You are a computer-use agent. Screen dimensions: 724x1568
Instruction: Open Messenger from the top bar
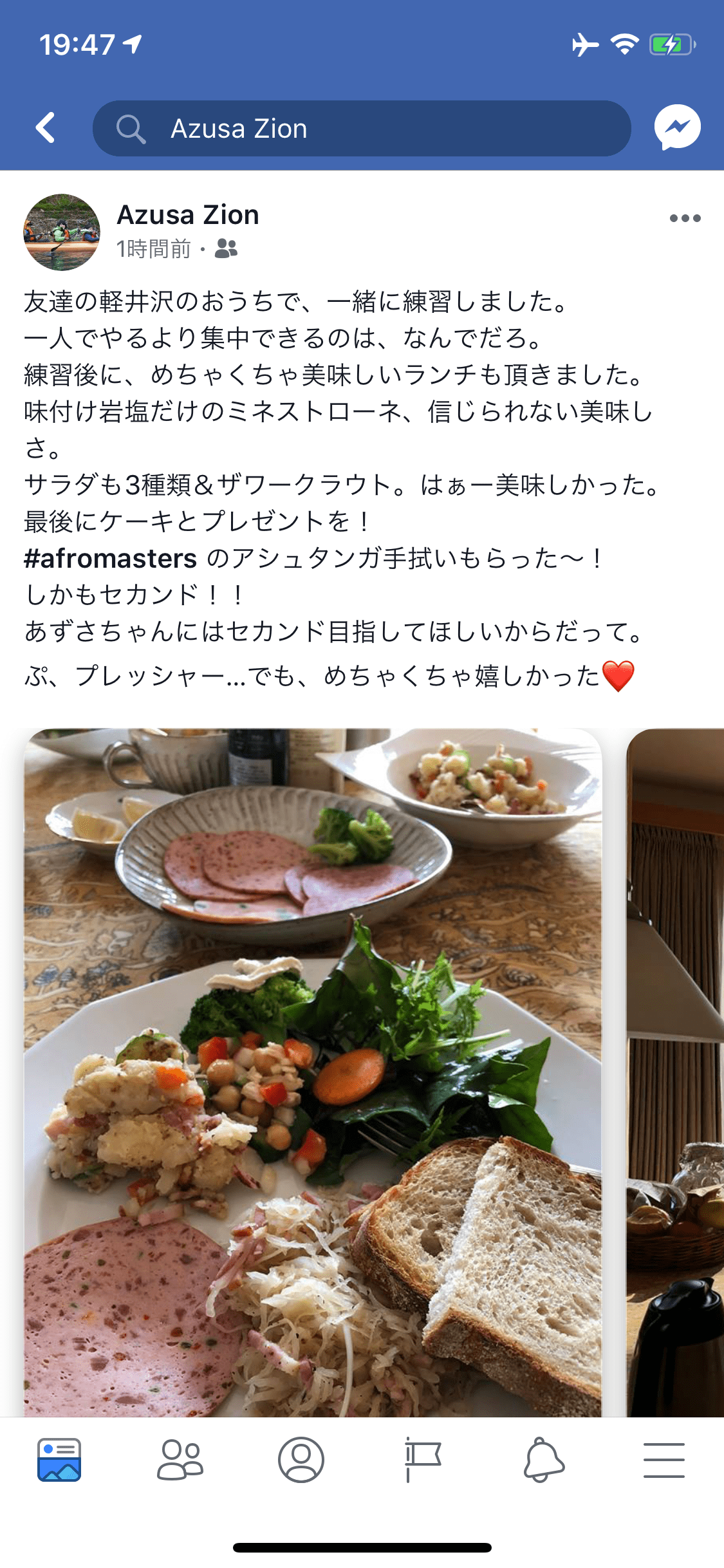pos(677,127)
